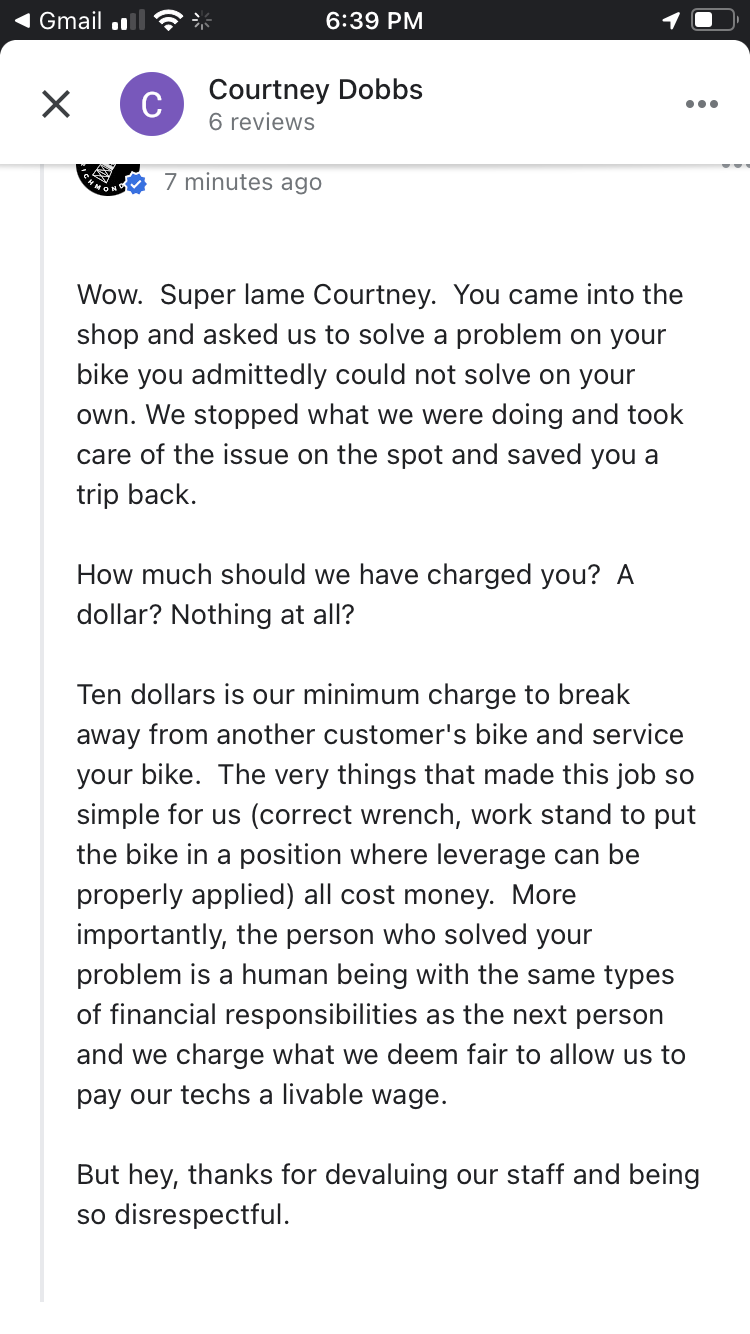Tap the location services arrow icon
This screenshot has width=750, height=1334.
pyautogui.click(x=669, y=20)
